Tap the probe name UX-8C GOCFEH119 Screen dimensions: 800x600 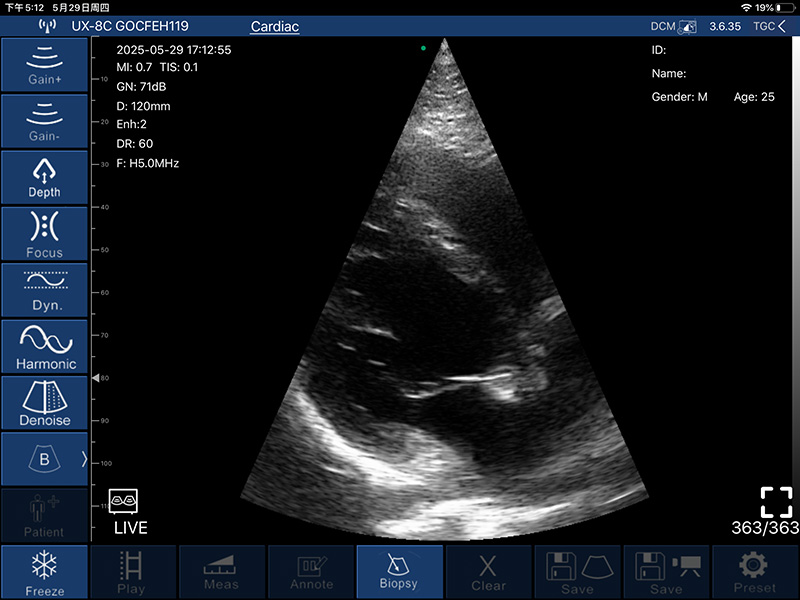click(x=130, y=26)
